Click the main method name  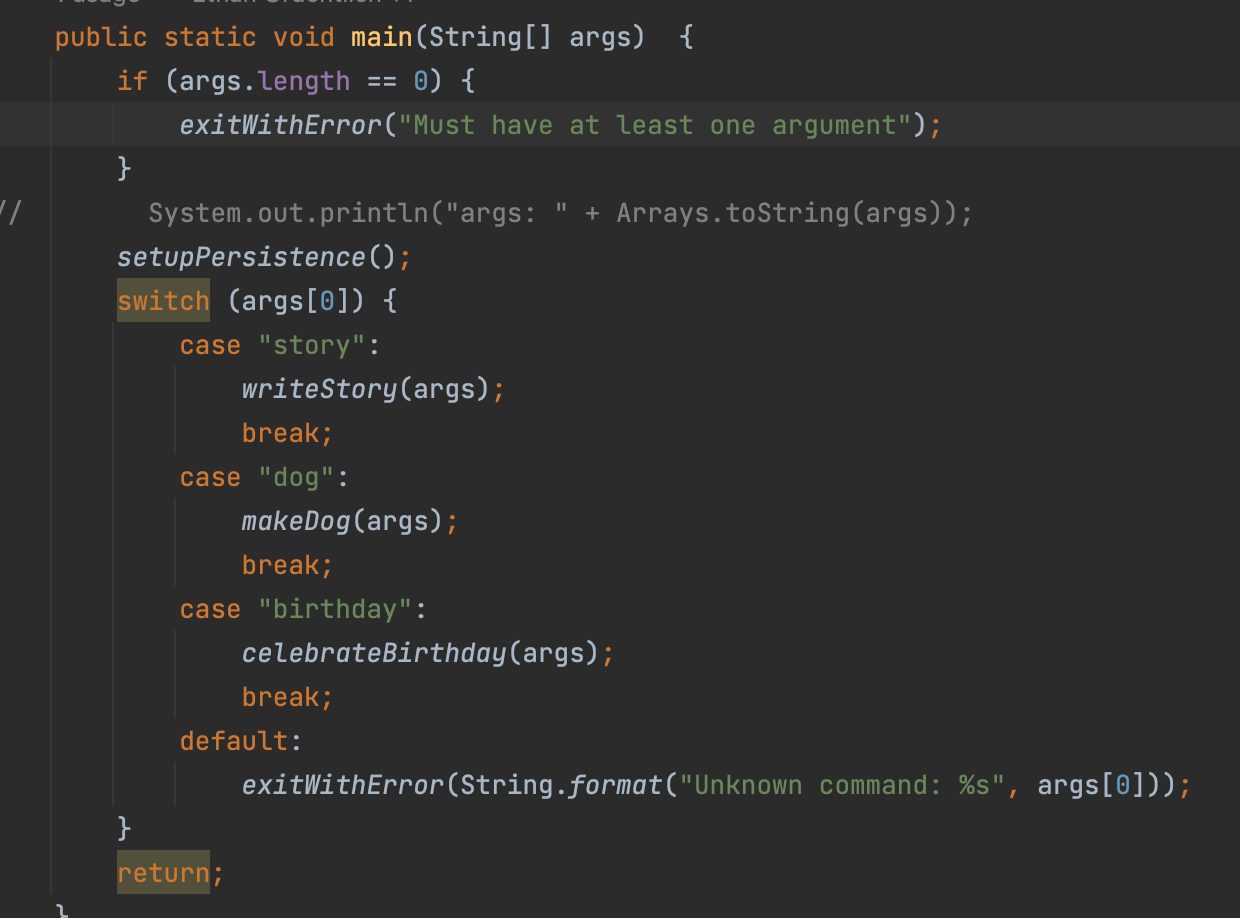pos(381,37)
